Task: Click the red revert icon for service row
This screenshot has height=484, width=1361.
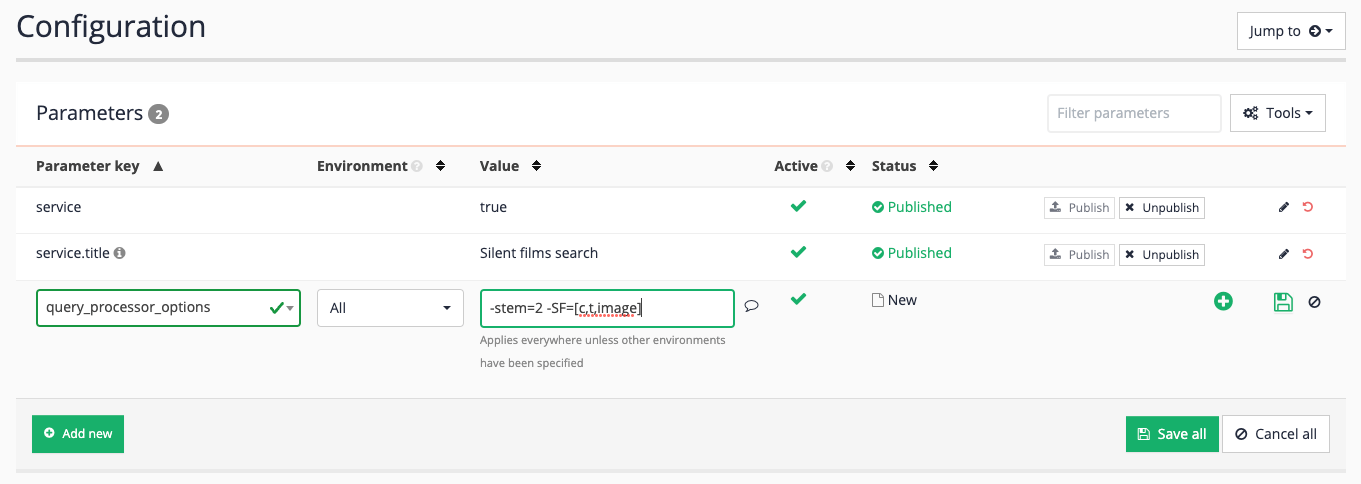Action: [x=1308, y=208]
